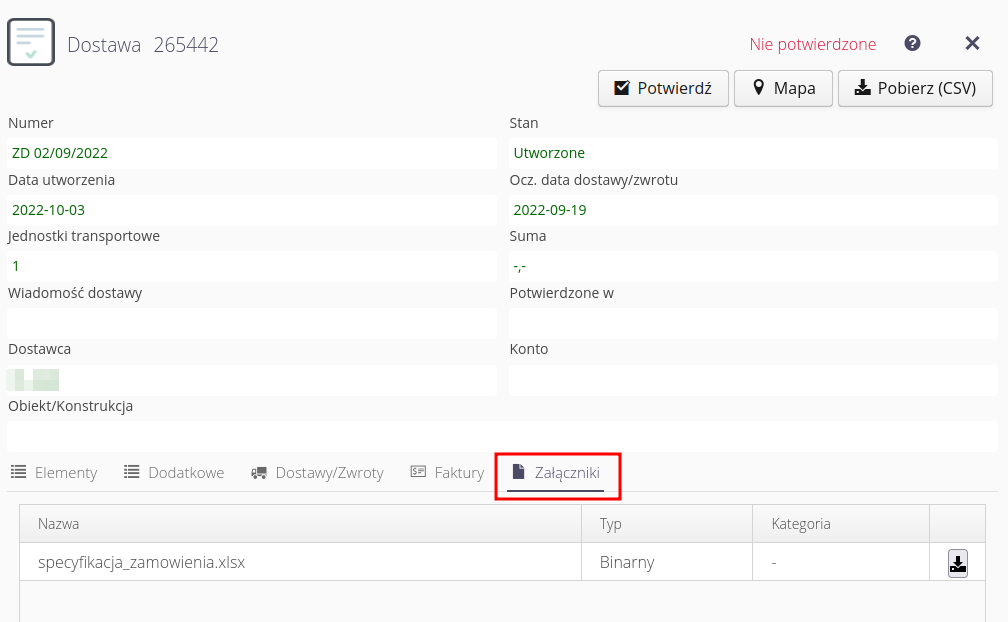Select the Faktury tab

click(447, 473)
